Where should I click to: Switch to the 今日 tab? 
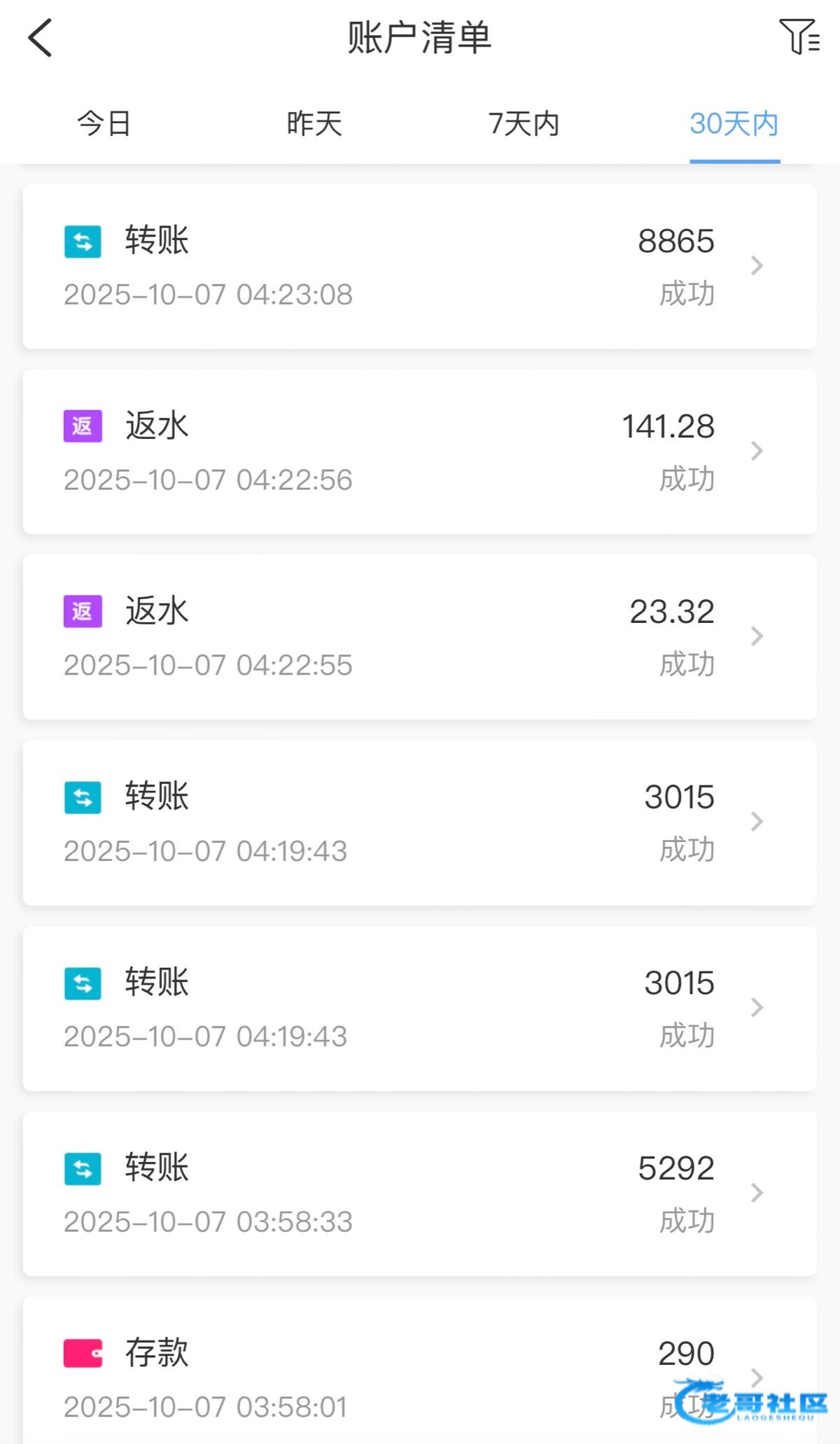click(x=104, y=124)
